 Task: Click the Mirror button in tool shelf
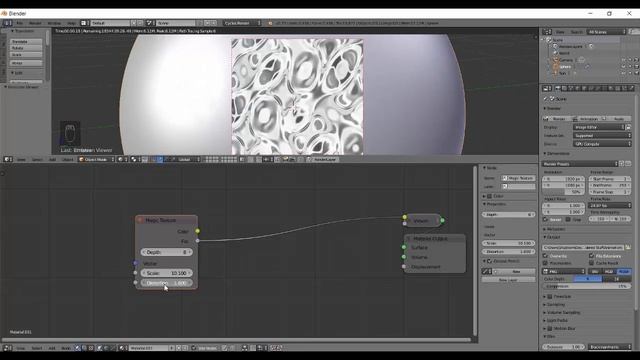[26, 63]
